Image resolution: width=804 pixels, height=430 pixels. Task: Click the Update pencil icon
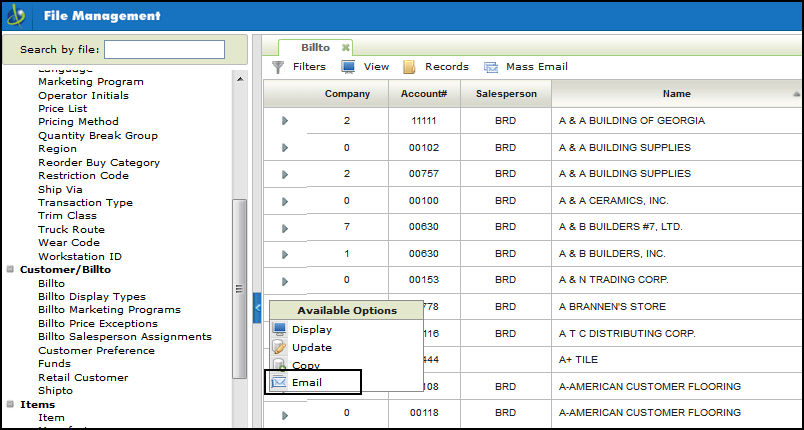coord(280,348)
